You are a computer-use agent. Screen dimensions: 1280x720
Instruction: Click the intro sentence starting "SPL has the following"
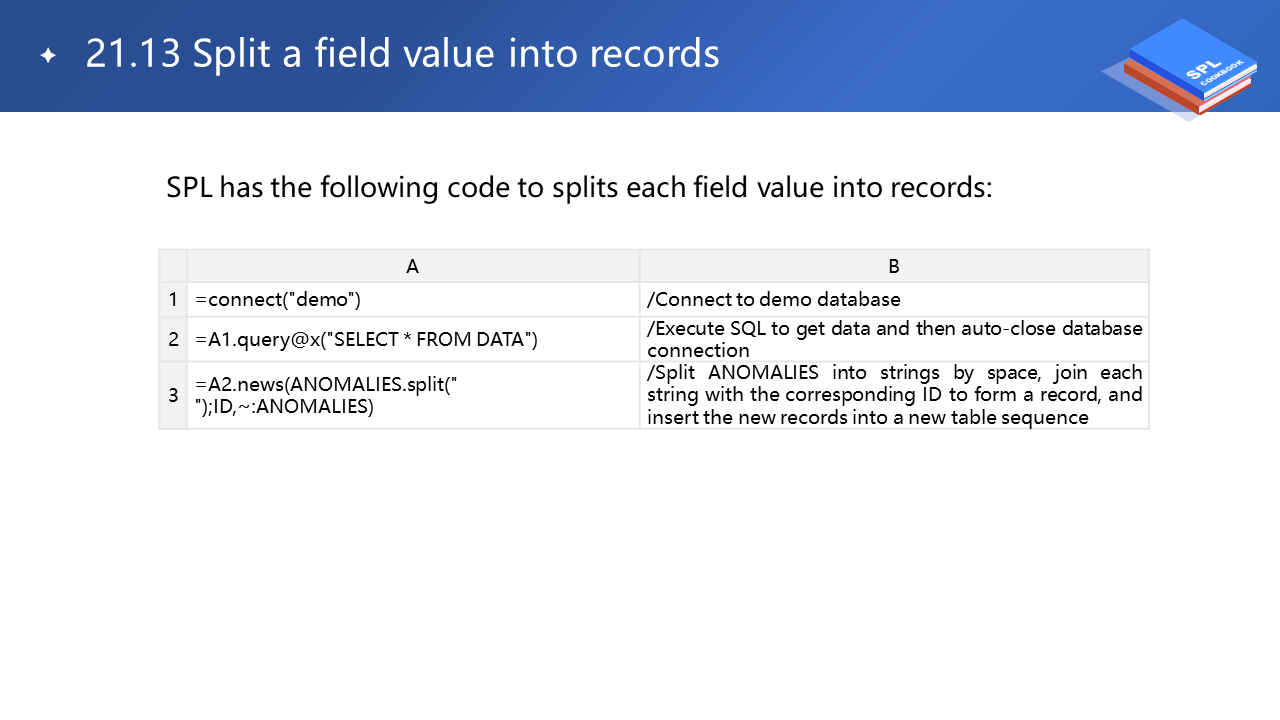[578, 188]
